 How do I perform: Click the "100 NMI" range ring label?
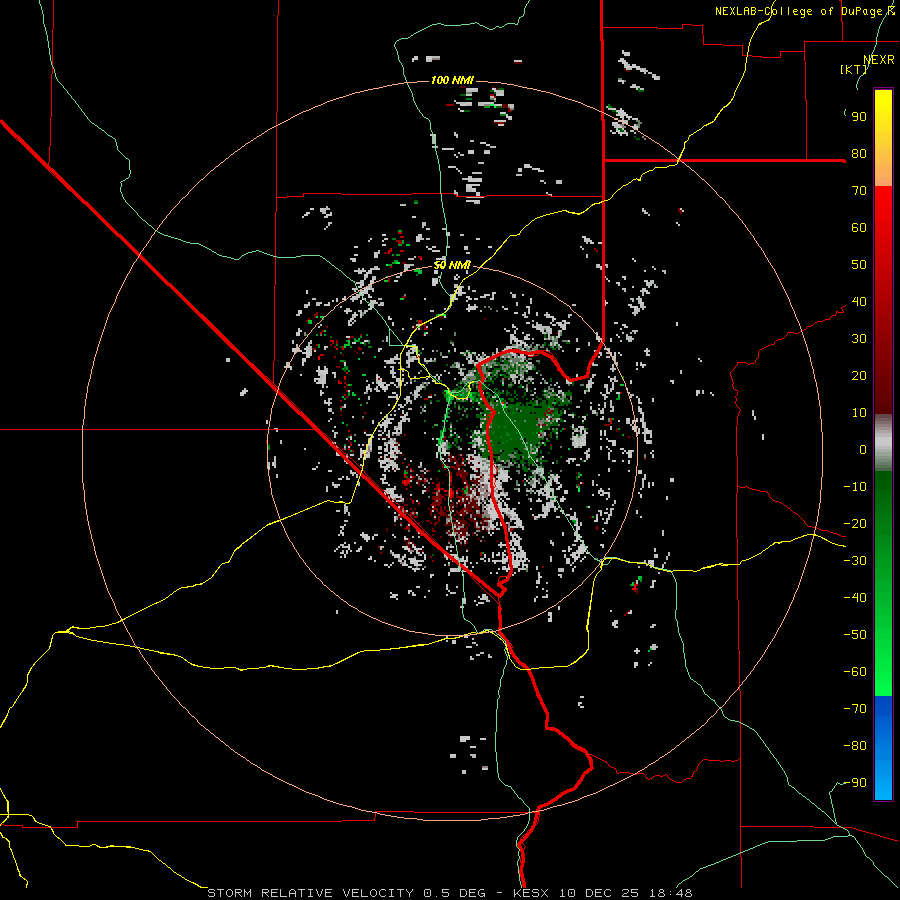point(452,80)
